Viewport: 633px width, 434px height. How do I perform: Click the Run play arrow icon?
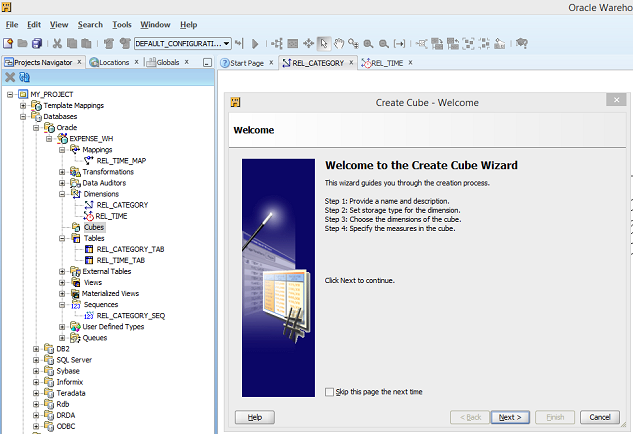pyautogui.click(x=255, y=44)
